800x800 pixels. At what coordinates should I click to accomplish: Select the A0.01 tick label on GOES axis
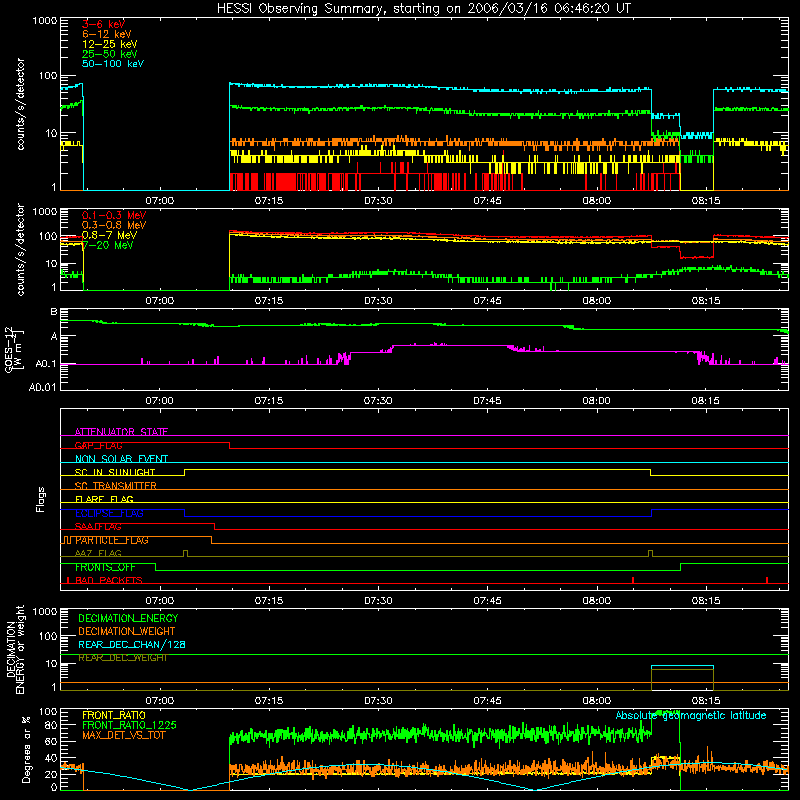pos(43,387)
